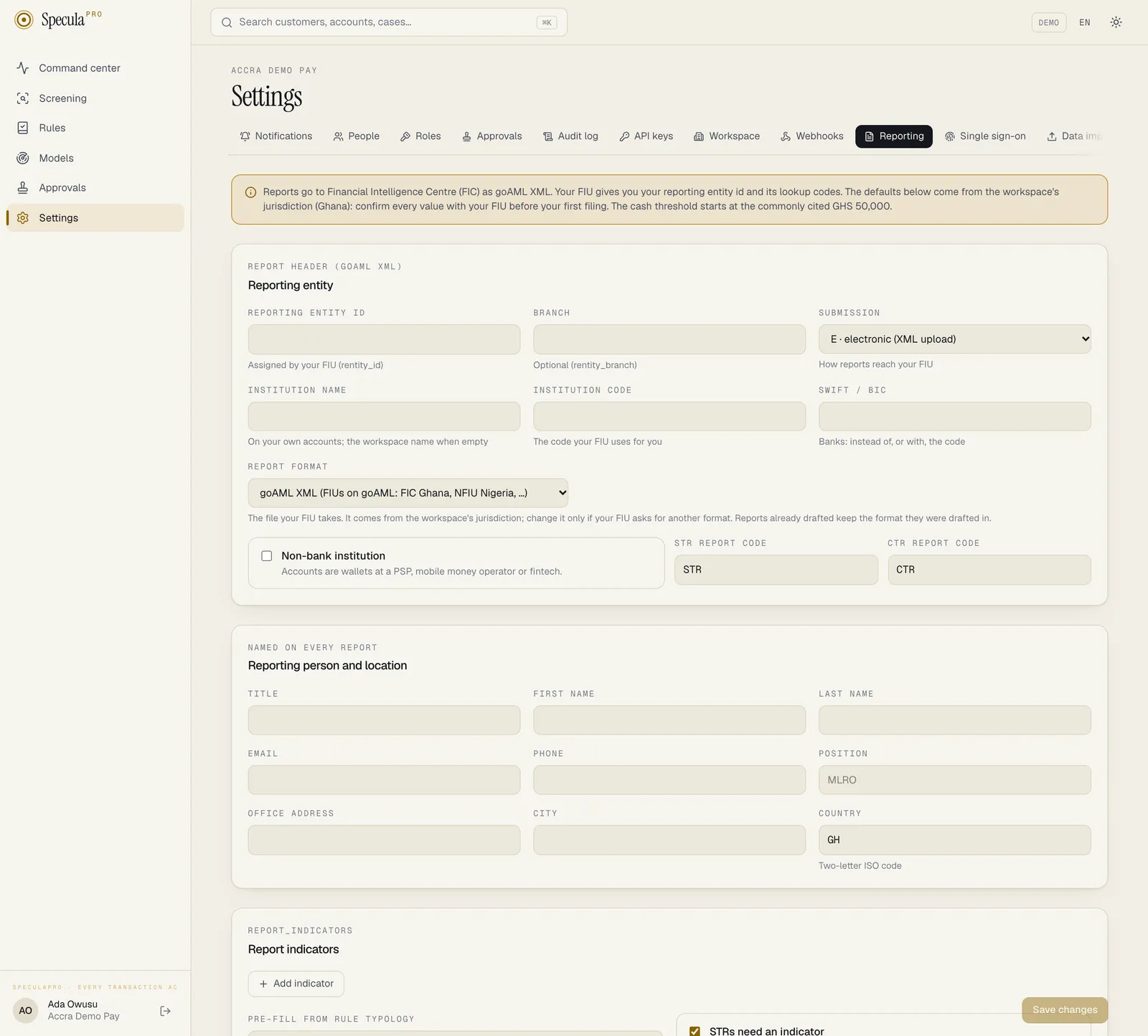Click the API keys key icon
Image resolution: width=1148 pixels, height=1036 pixels.
pos(624,136)
